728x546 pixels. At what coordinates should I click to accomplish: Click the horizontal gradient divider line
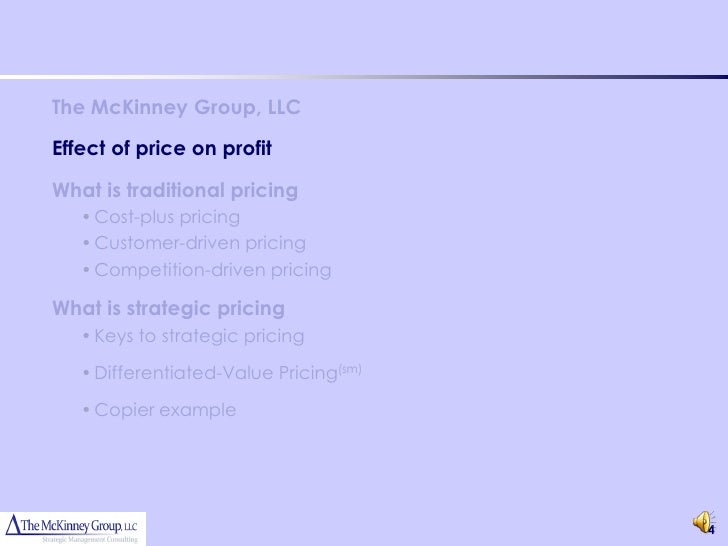(364, 77)
